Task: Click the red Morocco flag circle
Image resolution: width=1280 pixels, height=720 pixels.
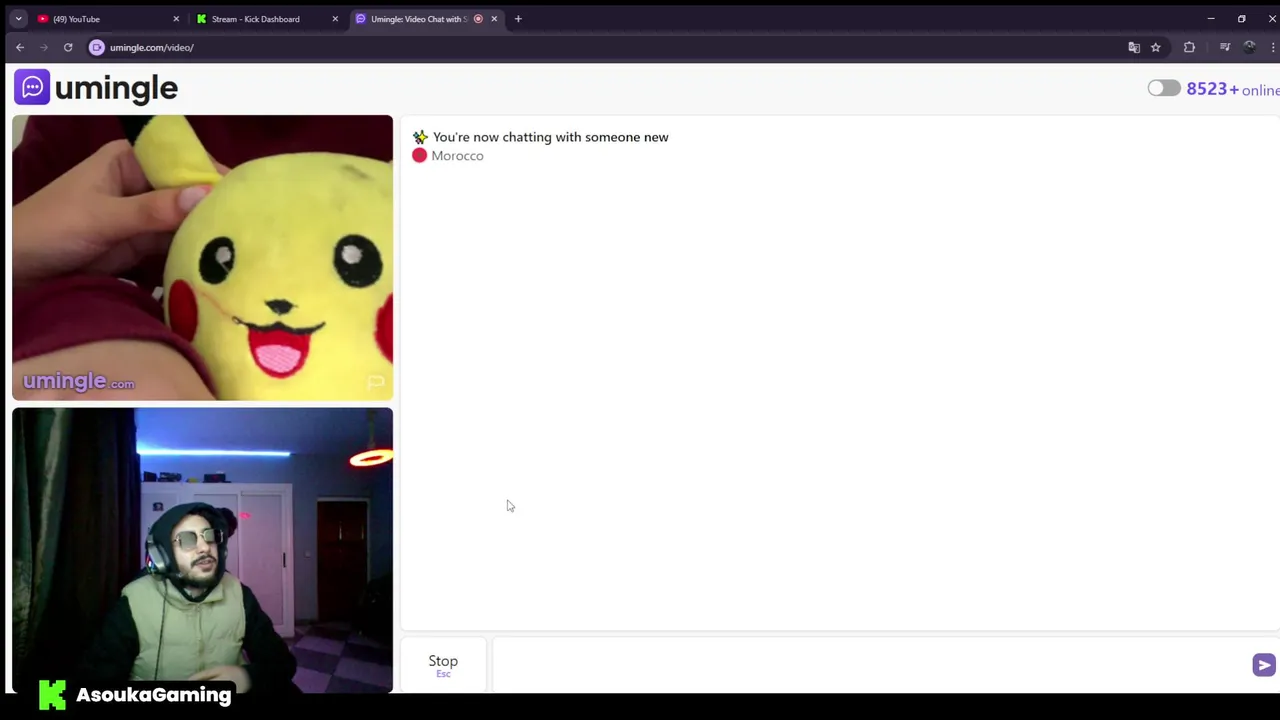Action: pos(419,155)
